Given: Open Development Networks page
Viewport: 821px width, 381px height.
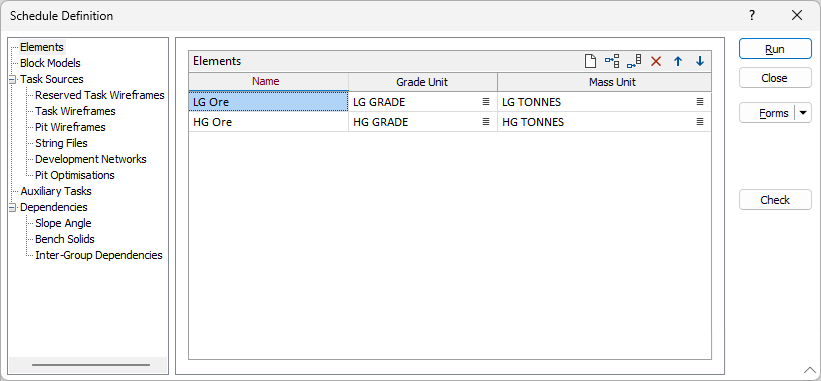Looking at the screenshot, I should (x=91, y=159).
